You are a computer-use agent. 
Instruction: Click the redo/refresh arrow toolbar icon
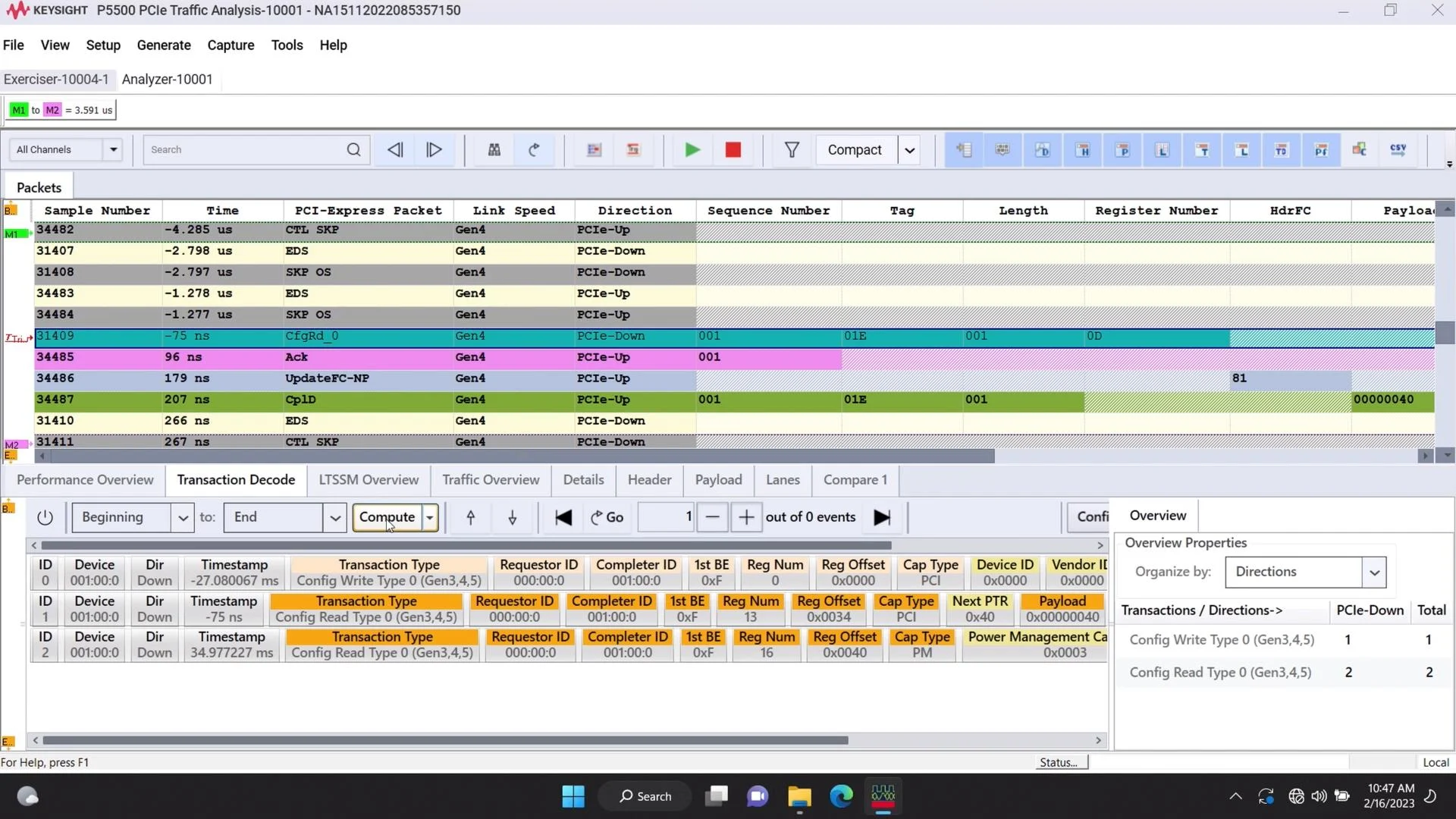(534, 149)
